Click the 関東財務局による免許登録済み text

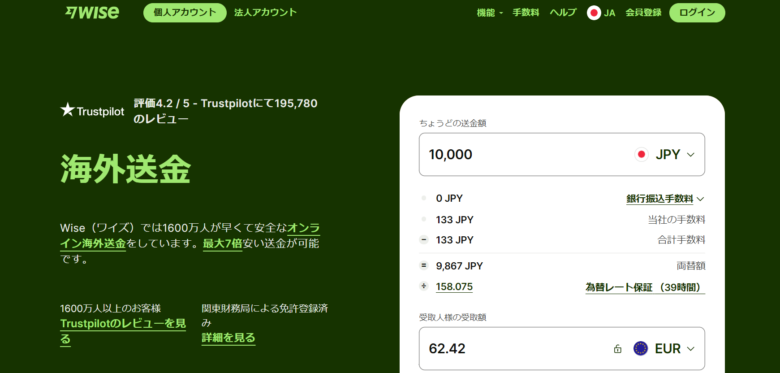[265, 315]
